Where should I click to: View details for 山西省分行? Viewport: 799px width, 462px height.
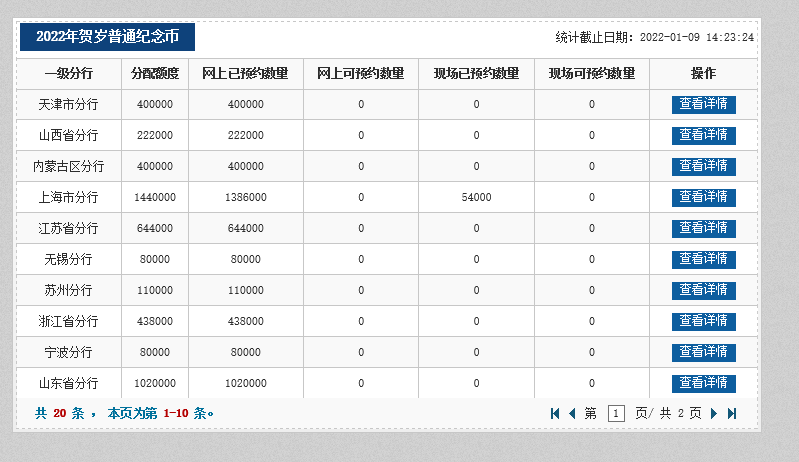703,135
